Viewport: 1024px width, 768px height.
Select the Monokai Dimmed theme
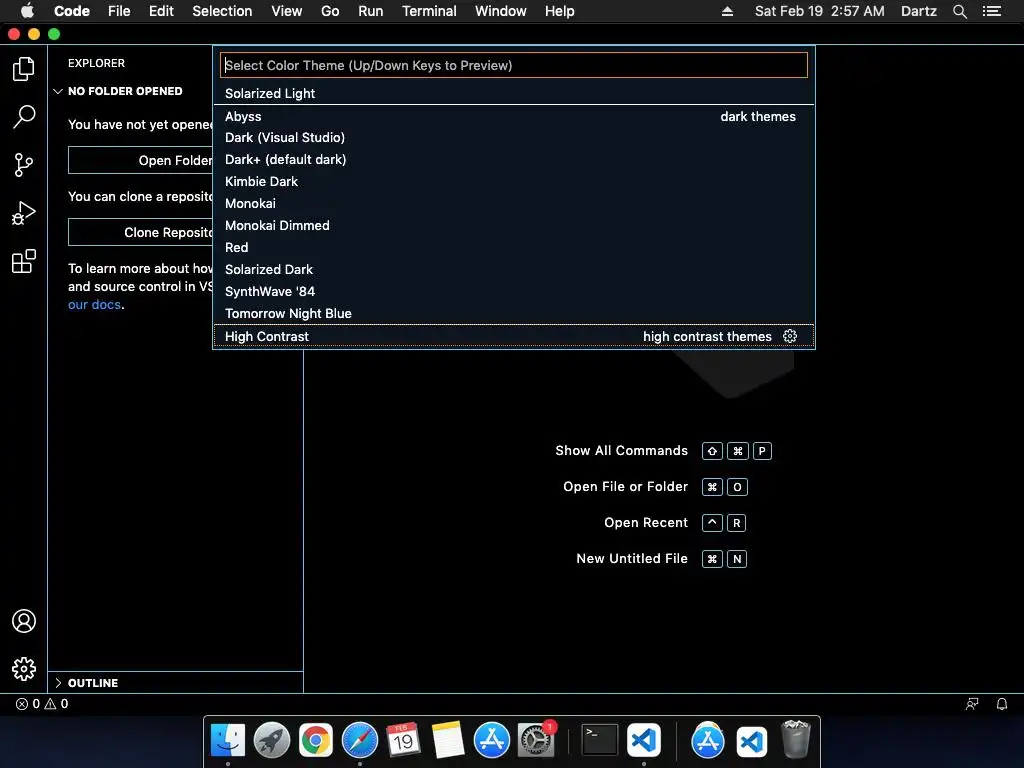[x=513, y=225]
